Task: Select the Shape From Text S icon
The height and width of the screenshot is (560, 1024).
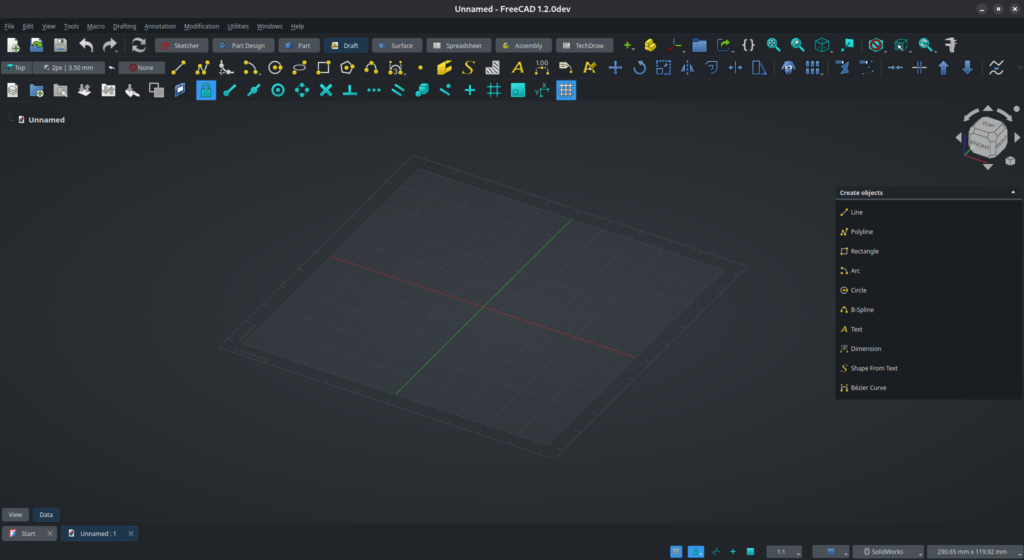Action: pos(468,68)
